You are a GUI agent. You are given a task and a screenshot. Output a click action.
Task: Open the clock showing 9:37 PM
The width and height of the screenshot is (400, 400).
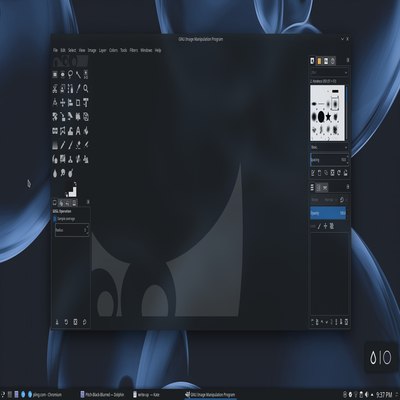tap(384, 395)
